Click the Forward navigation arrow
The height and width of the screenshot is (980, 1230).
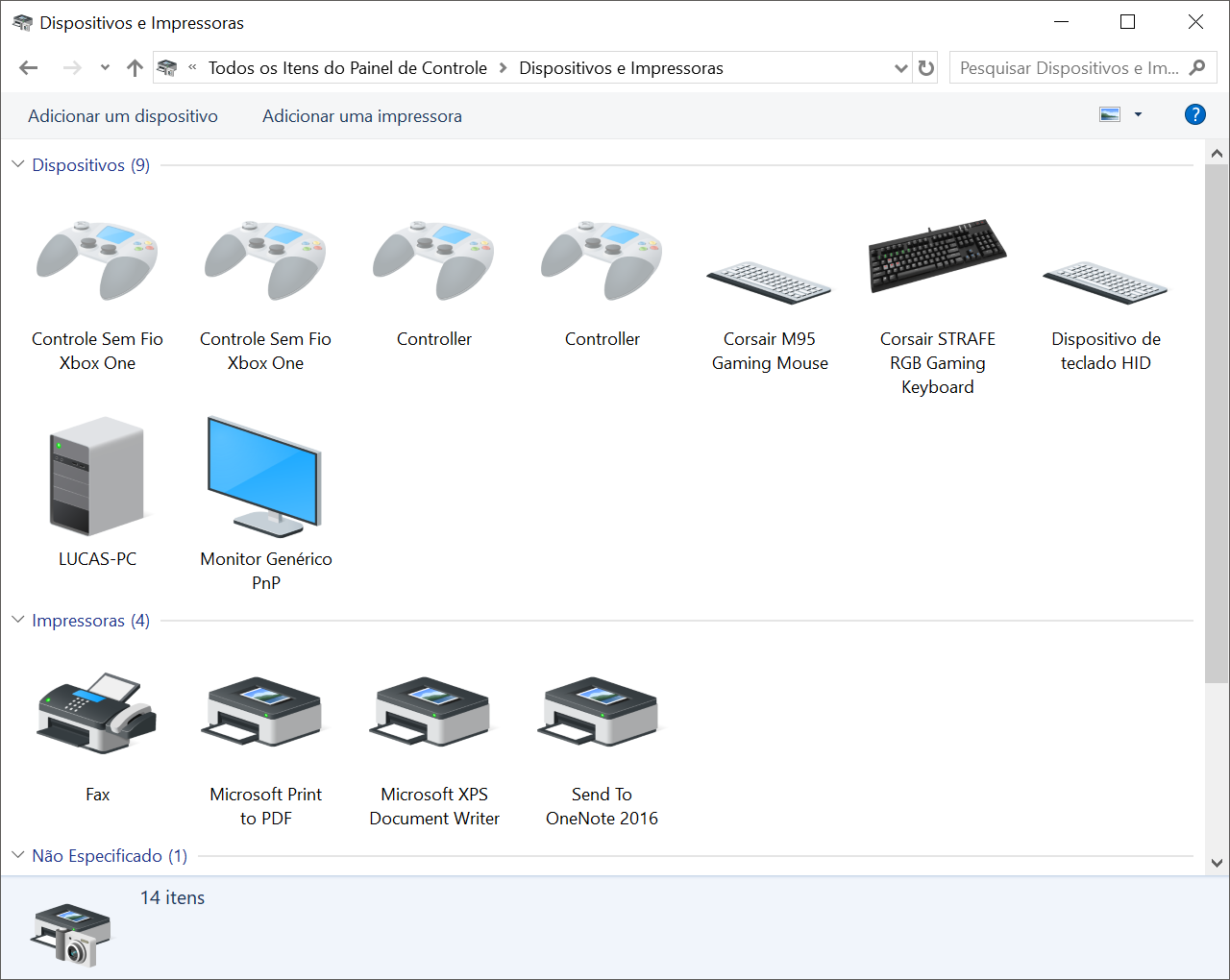coord(72,67)
